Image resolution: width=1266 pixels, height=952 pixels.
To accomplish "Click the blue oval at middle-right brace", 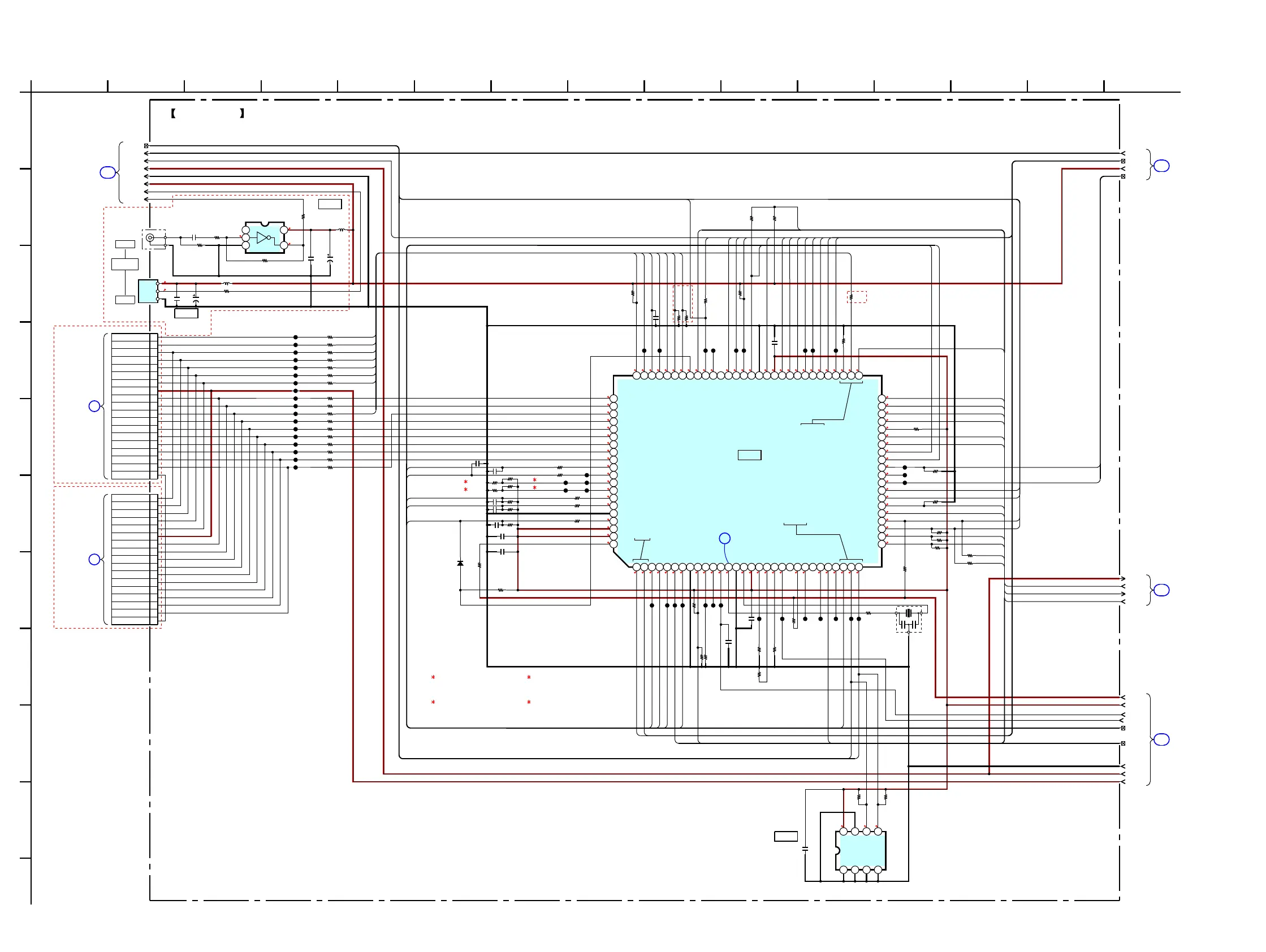I will (1161, 590).
